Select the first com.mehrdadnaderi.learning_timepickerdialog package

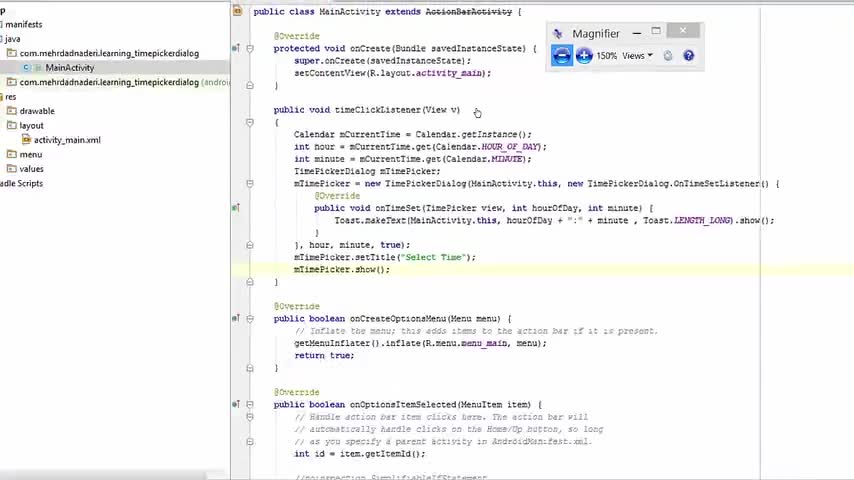click(x=109, y=53)
